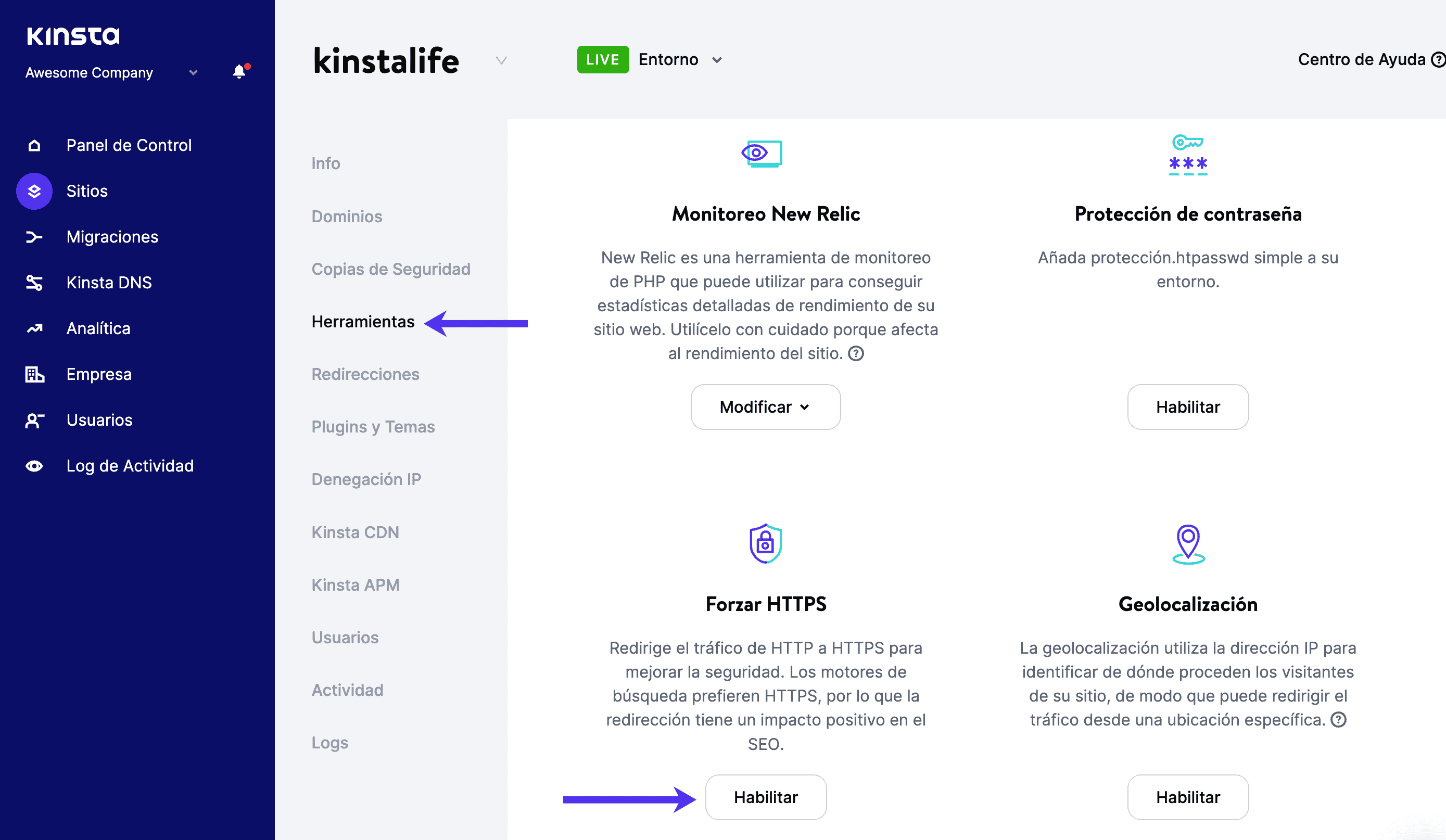Open Sitios via its layers icon
The image size is (1446, 840).
point(34,191)
